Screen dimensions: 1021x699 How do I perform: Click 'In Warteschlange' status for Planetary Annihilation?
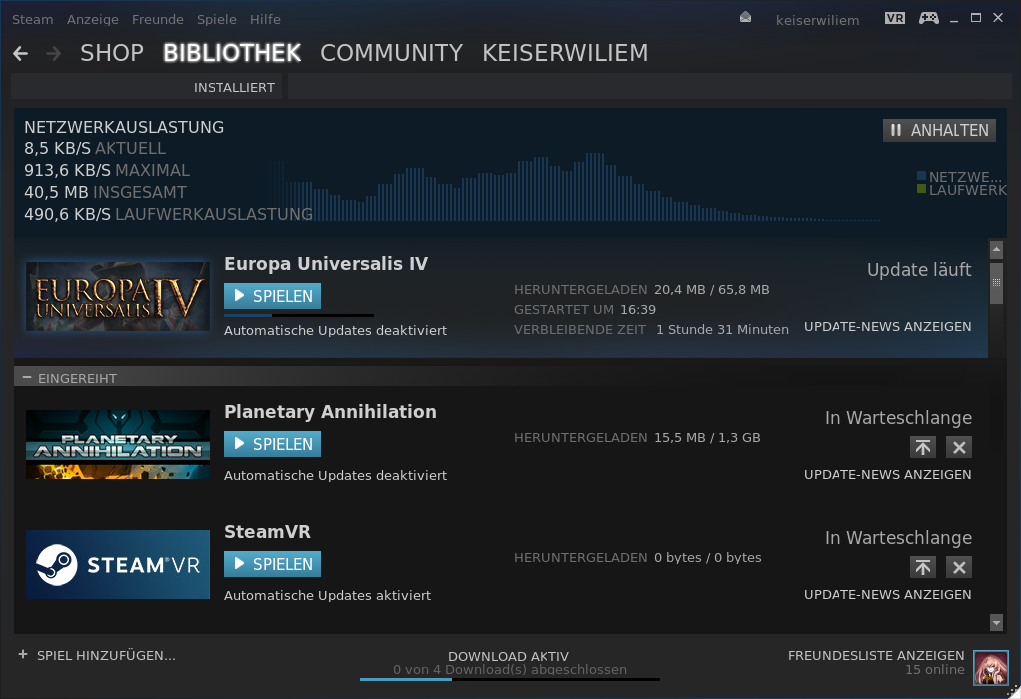pos(898,418)
